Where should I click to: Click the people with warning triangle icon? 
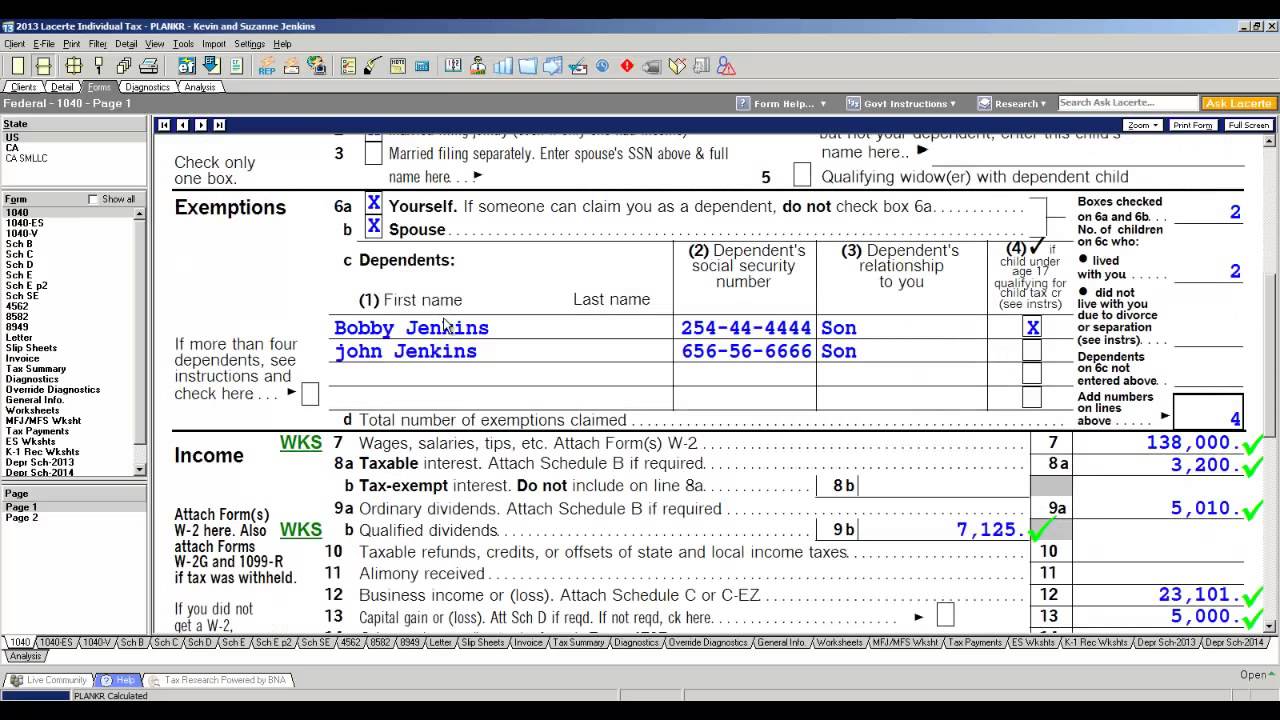pyautogui.click(x=727, y=66)
